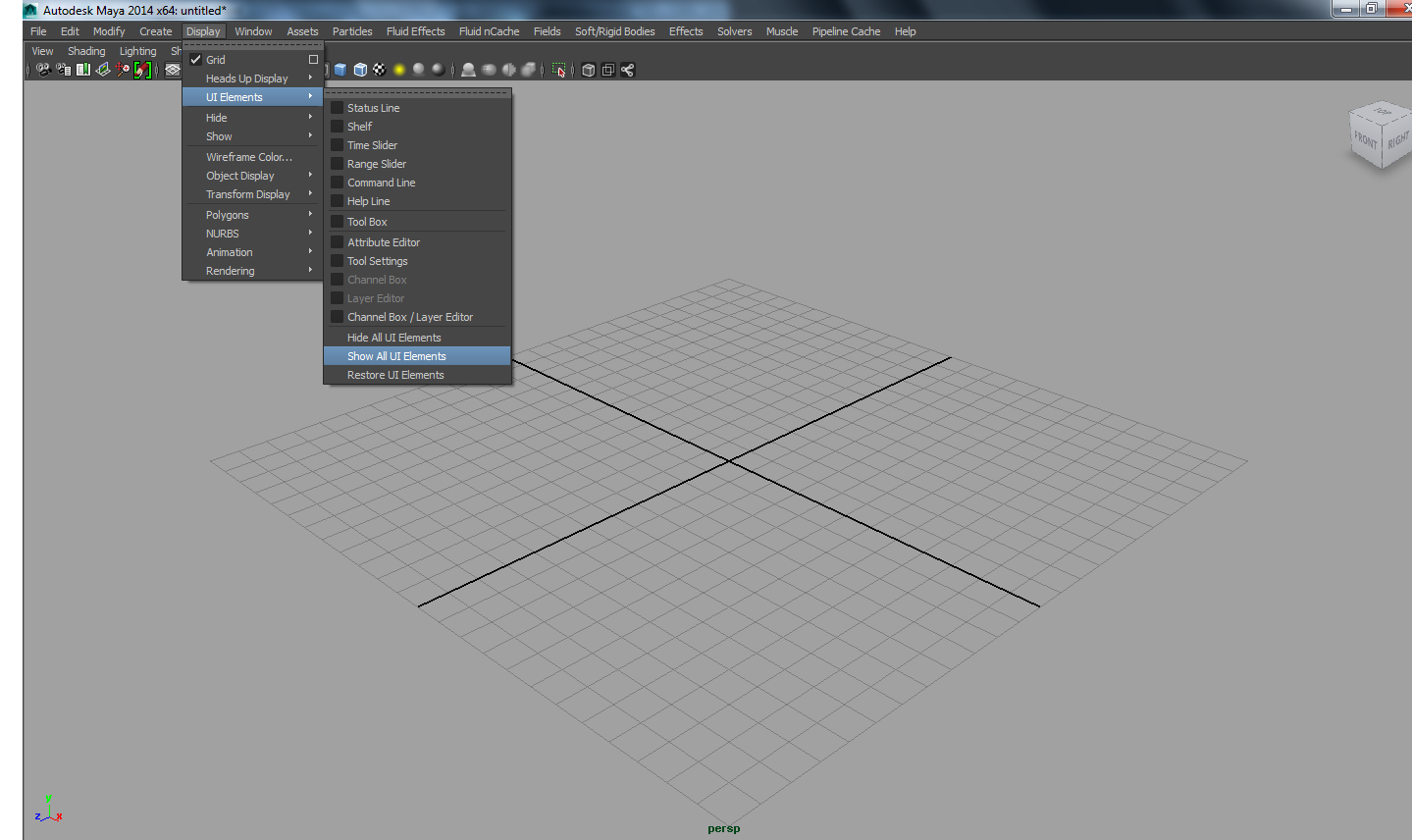
Task: Expand the Polygons submenu
Action: pos(228,214)
